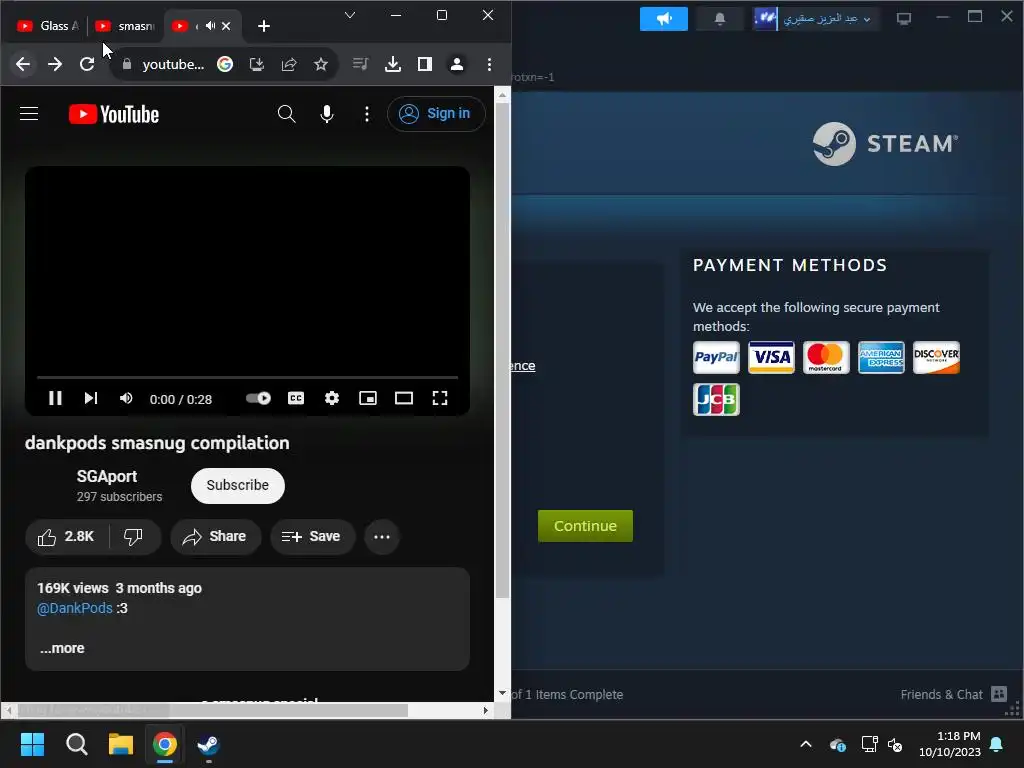Click the Steam logo
Screen dimensions: 1024x768
pyautogui.click(x=886, y=144)
